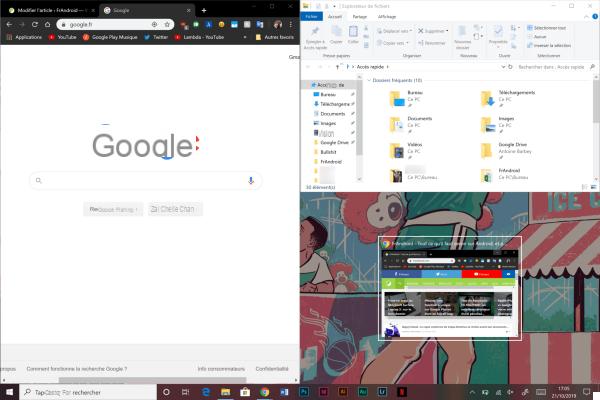
Task: Refresh the Accès rapide view
Action: click(510, 67)
